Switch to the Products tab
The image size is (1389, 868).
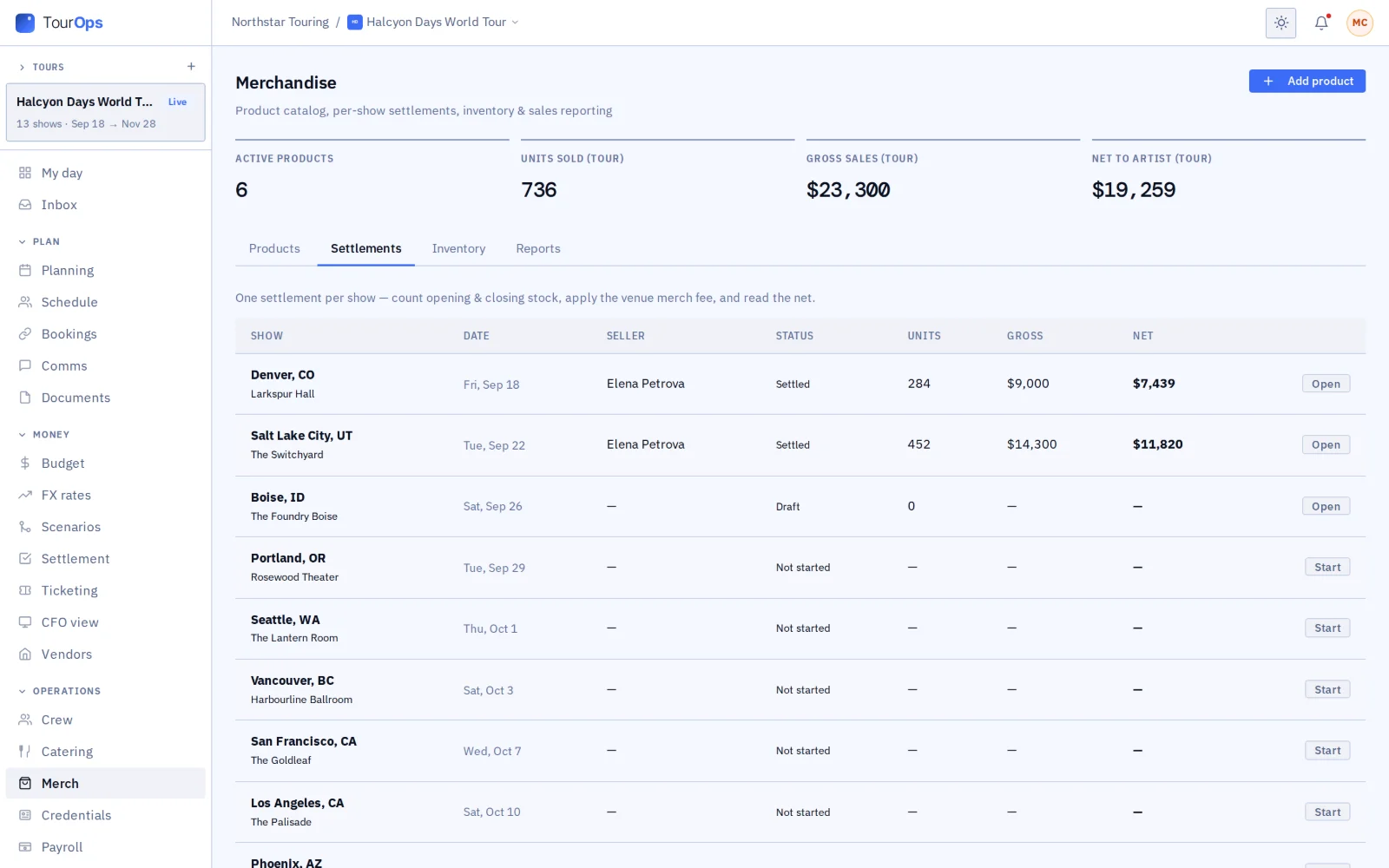tap(274, 249)
